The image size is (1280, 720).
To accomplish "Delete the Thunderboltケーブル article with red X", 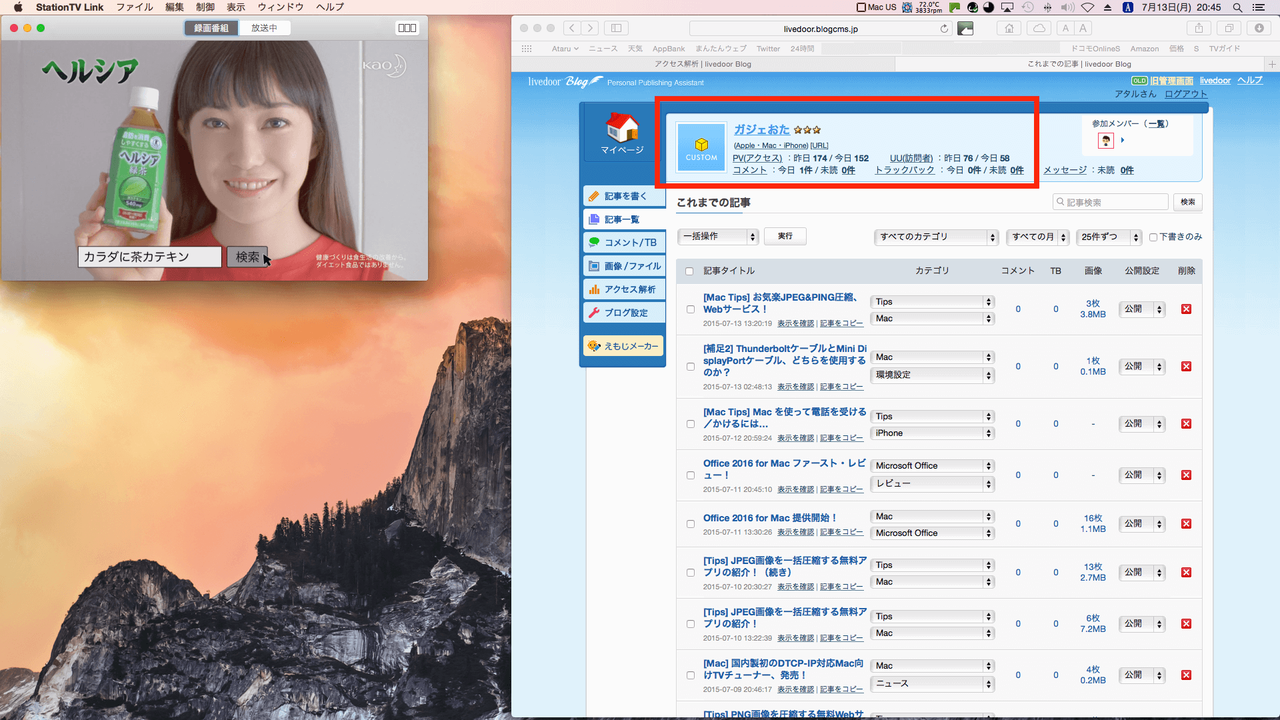I will pos(1186,366).
